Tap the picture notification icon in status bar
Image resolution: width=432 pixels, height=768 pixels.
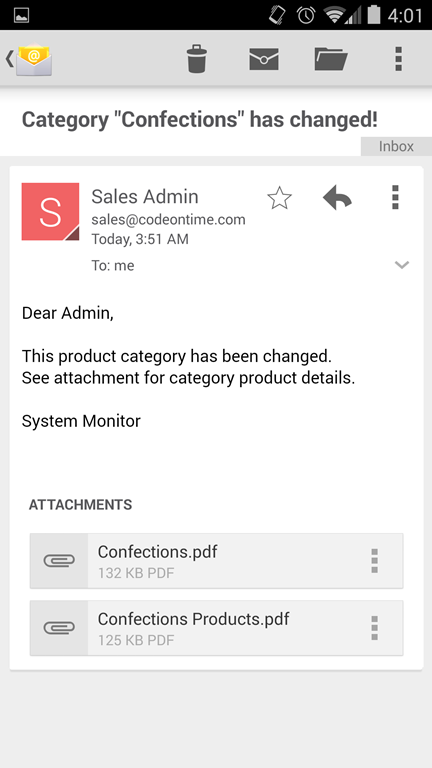(x=22, y=15)
